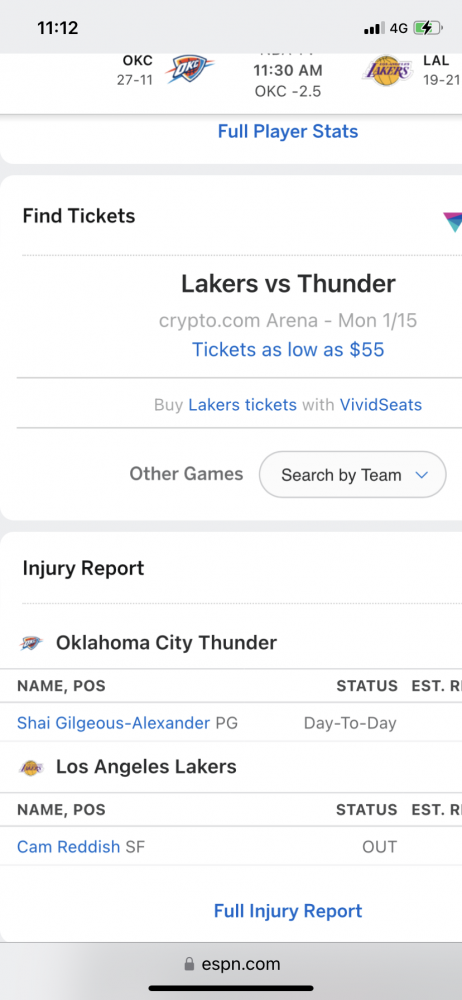Tap the OKC Thunder logo in header
This screenshot has height=1000, width=462.
pyautogui.click(x=190, y=70)
